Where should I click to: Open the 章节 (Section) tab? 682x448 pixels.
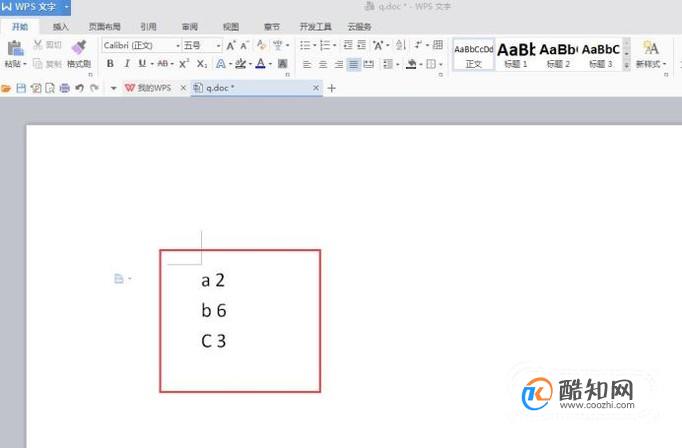(272, 27)
